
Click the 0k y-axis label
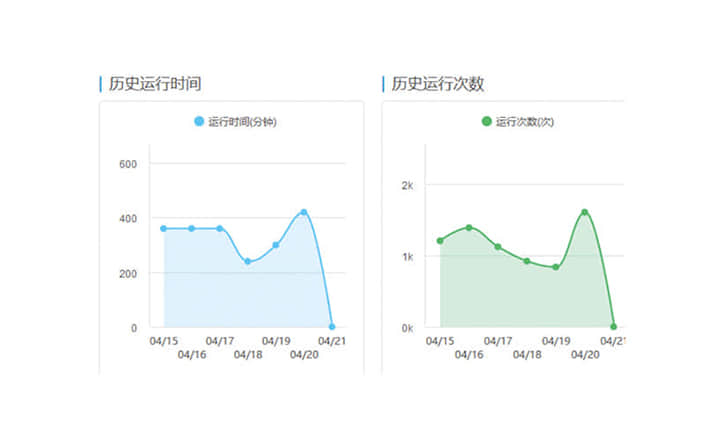pyautogui.click(x=407, y=328)
